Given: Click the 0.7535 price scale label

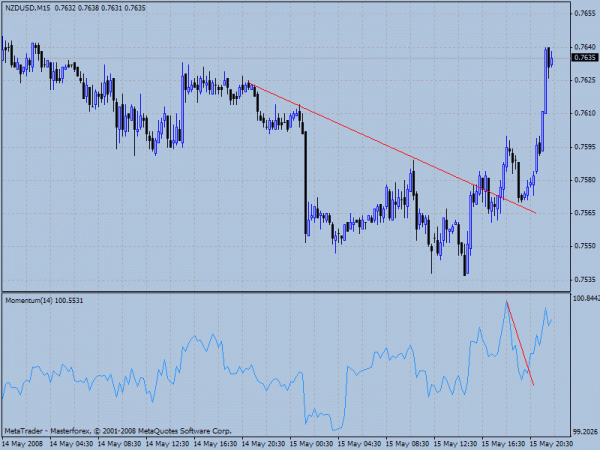Looking at the screenshot, I should pos(585,280).
